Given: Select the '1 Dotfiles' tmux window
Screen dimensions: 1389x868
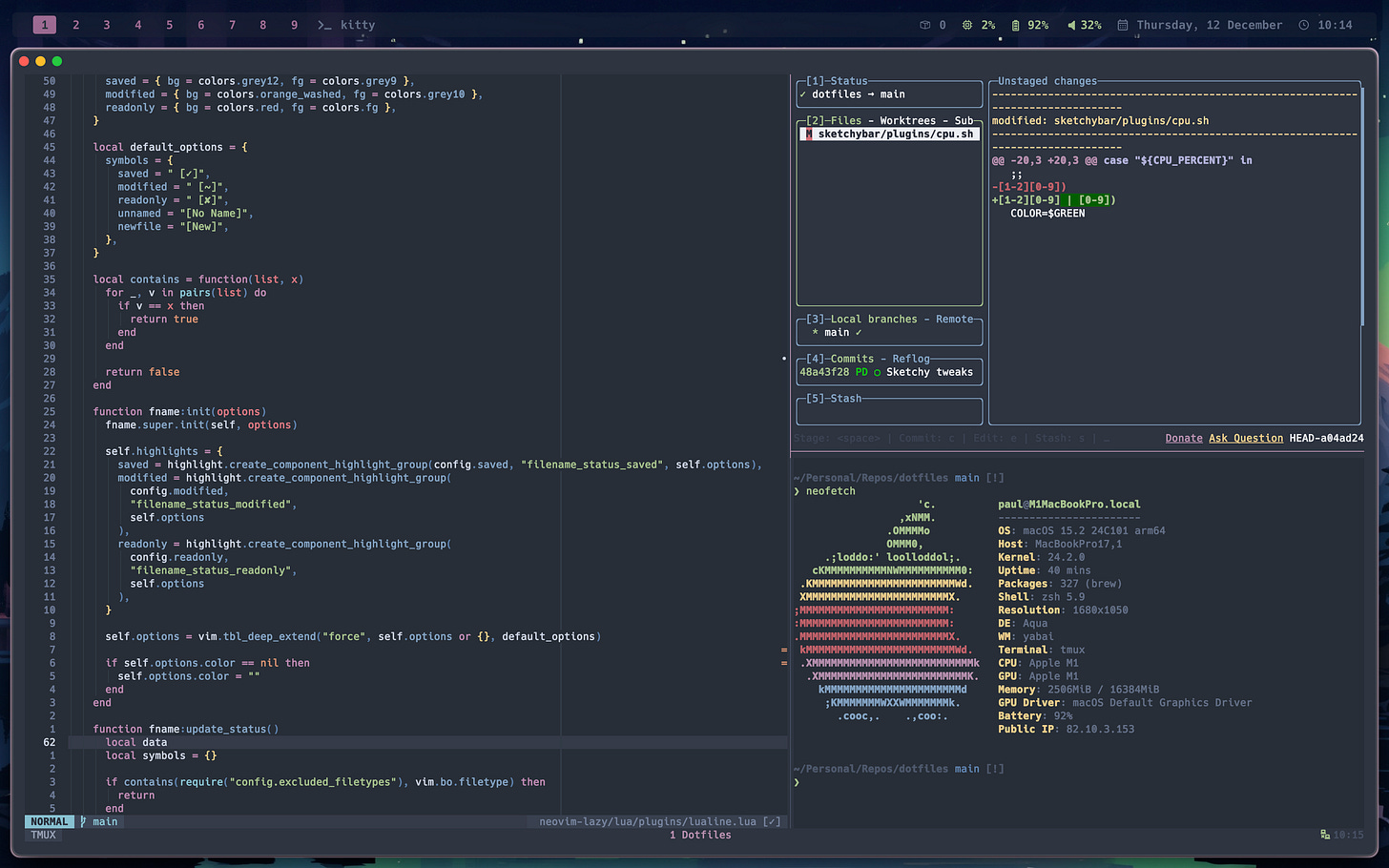Looking at the screenshot, I should (700, 835).
